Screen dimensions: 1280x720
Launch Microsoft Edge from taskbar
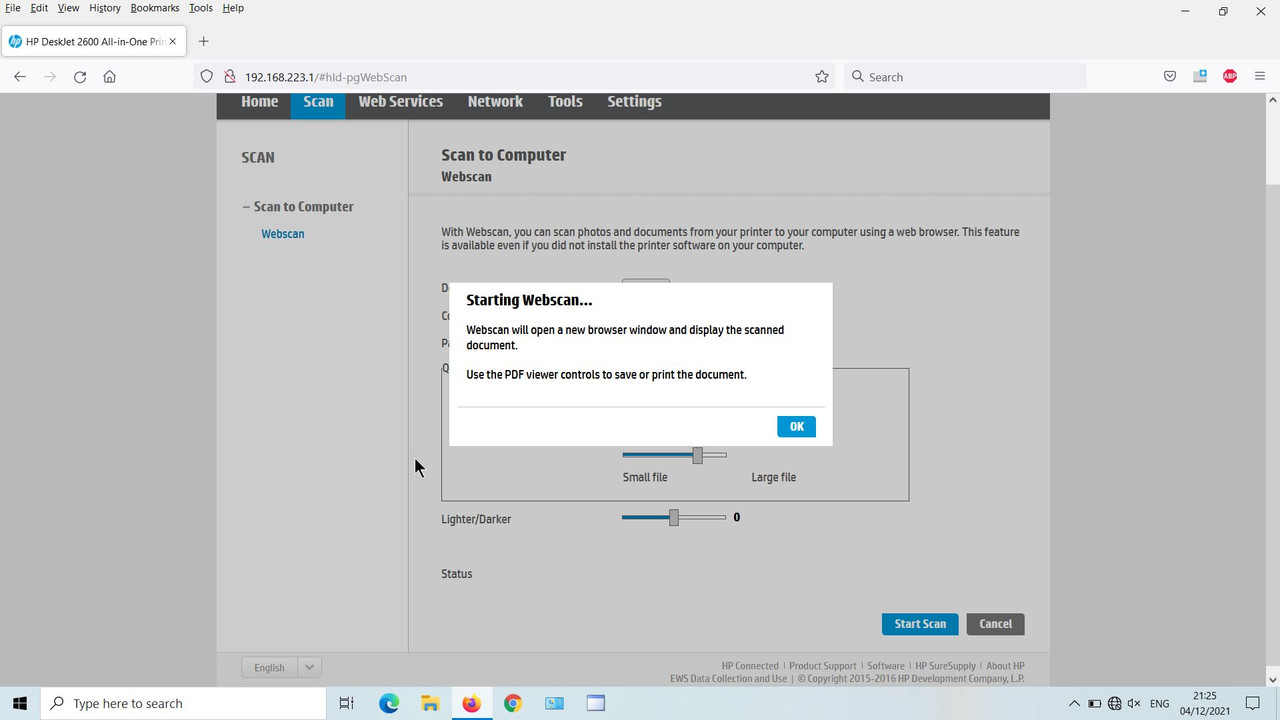click(x=389, y=703)
